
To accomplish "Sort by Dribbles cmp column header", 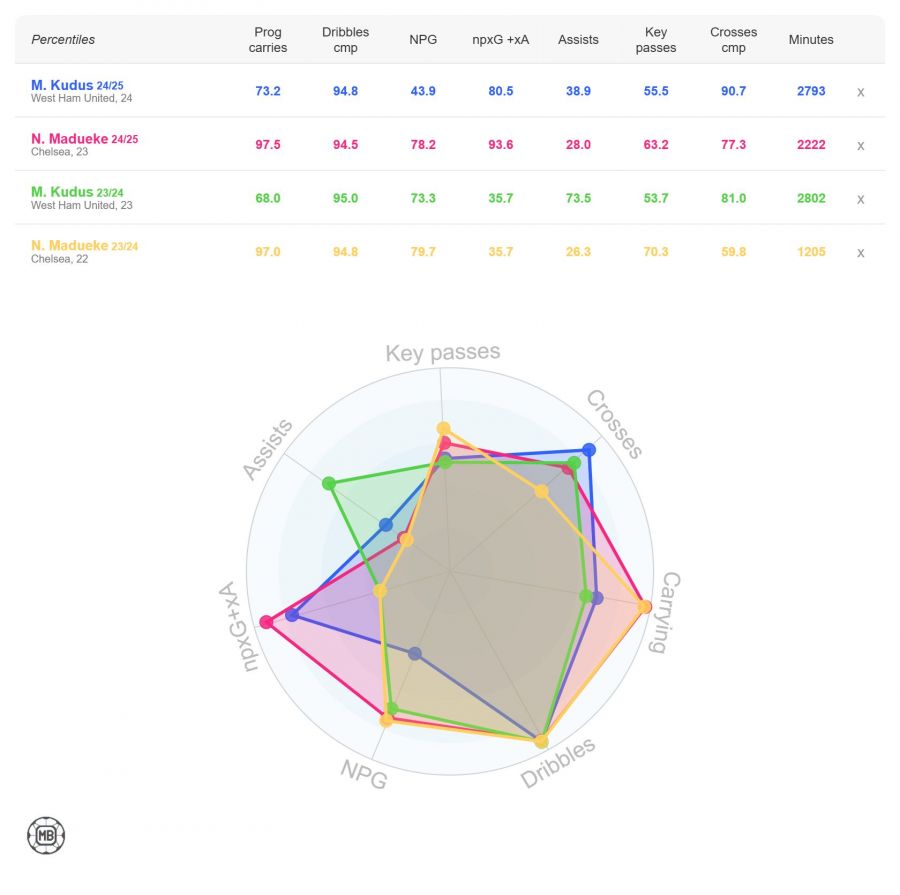I will [x=346, y=40].
